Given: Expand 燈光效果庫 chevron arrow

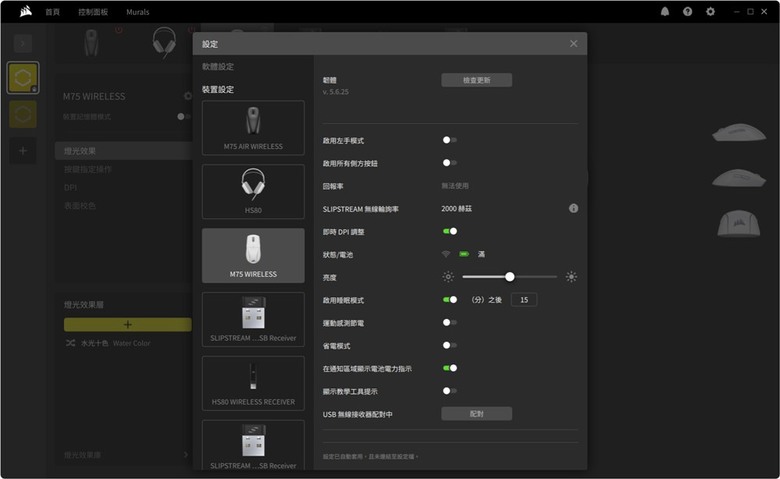Looking at the screenshot, I should click(186, 455).
